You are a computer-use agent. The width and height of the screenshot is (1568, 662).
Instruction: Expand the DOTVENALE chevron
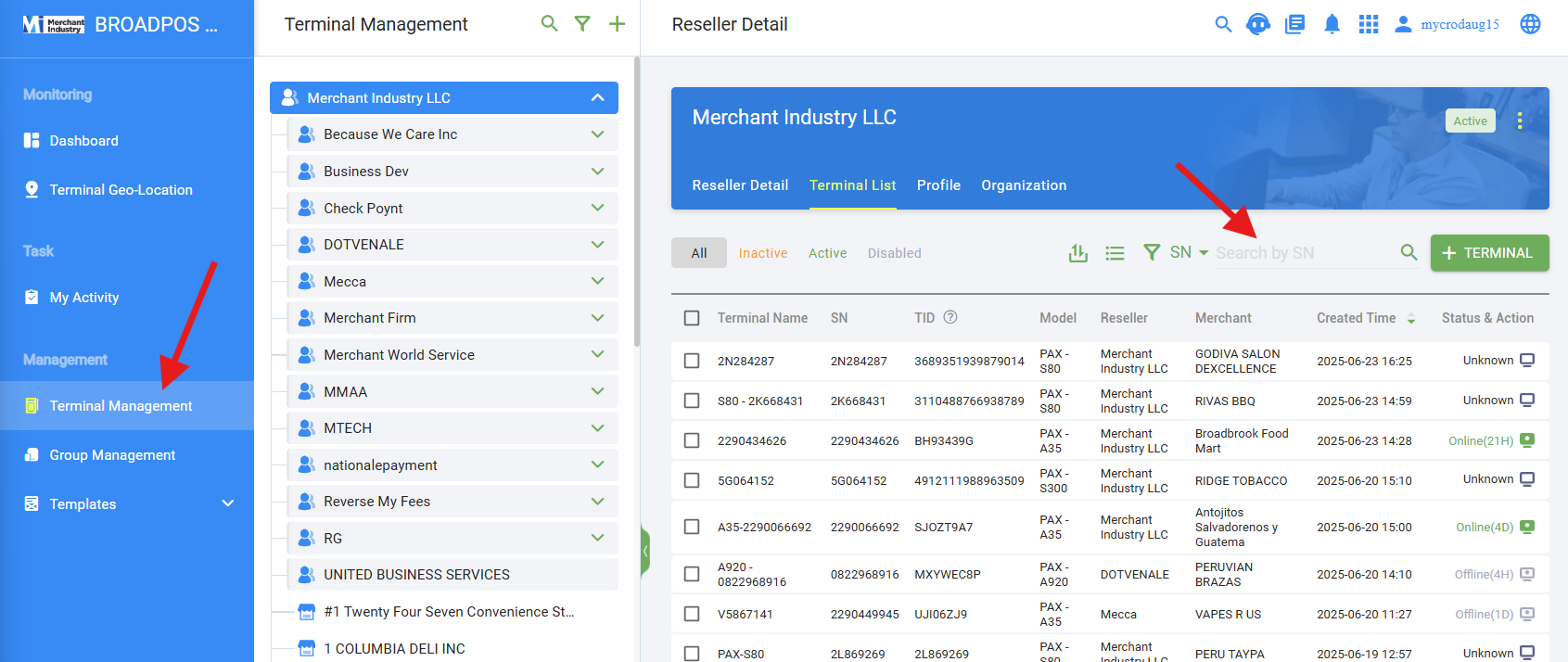pyautogui.click(x=598, y=244)
